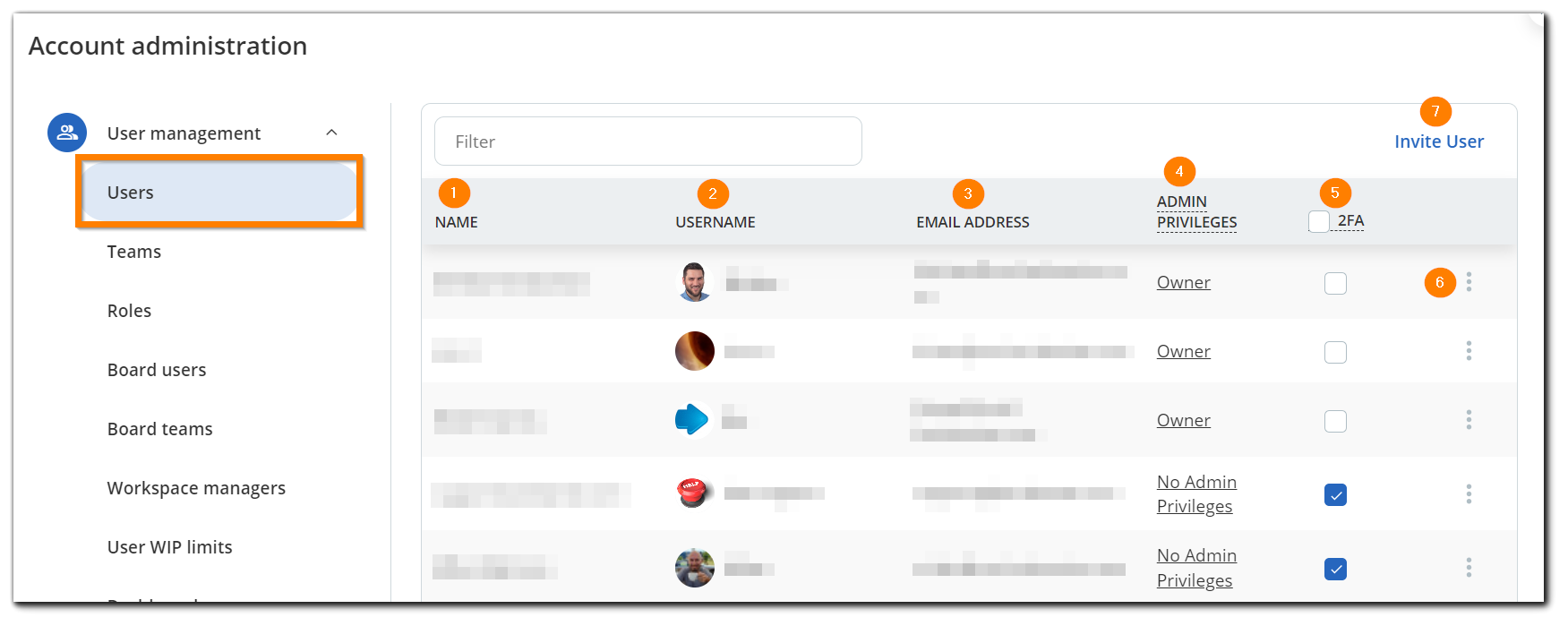Open the actions menu on the first Owner row
This screenshot has width=1568, height=626.
click(x=1469, y=282)
